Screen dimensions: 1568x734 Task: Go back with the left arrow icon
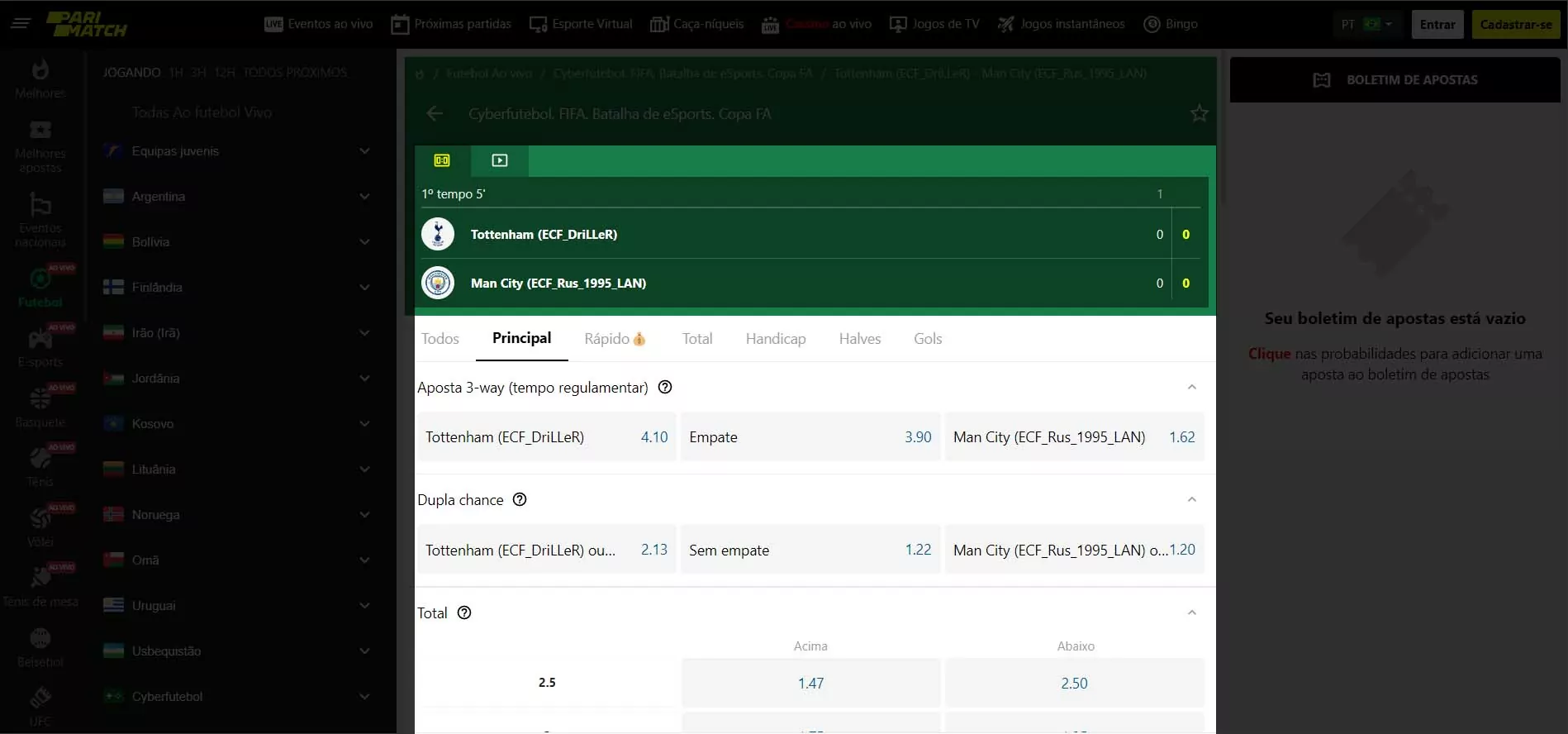[435, 113]
